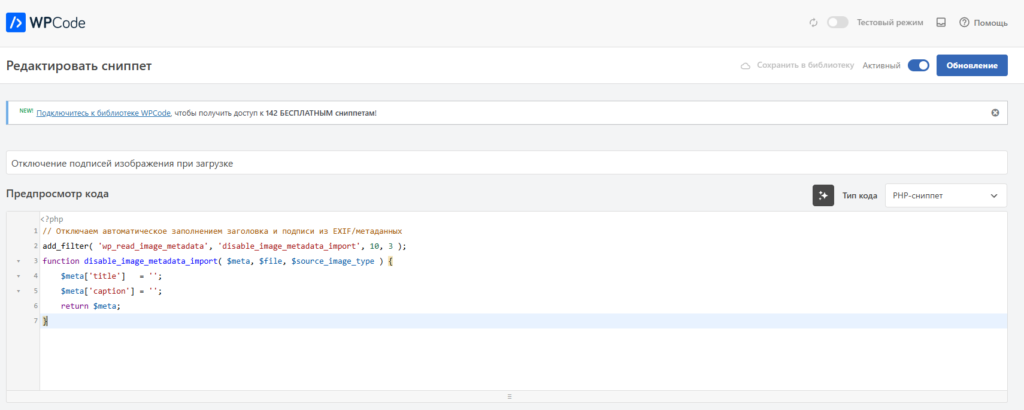Viewport: 1024px width, 410px height.
Task: Open the inbox notifications icon
Action: 941,22
